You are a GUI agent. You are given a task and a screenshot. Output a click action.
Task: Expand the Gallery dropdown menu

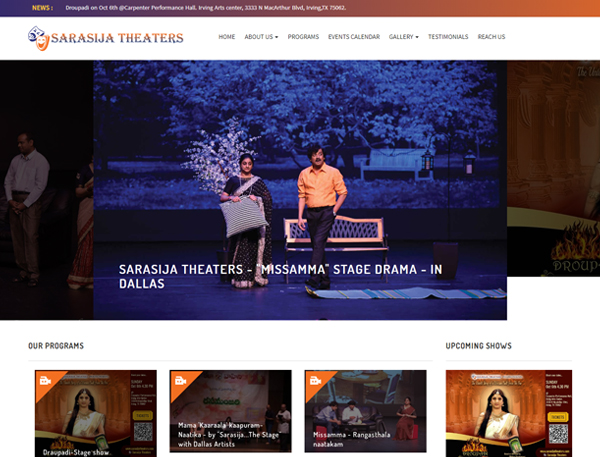(x=404, y=37)
